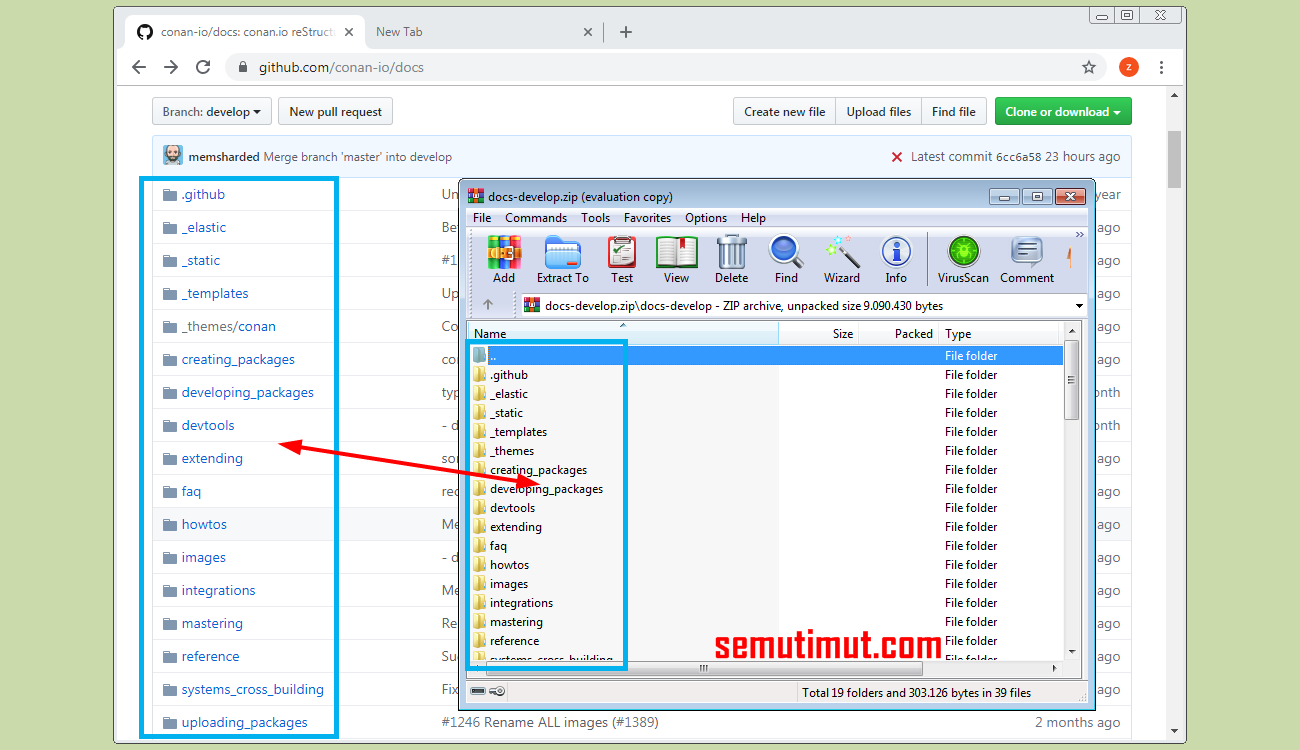This screenshot has height=750, width=1300.
Task: Click the Extract To icon
Action: point(562,259)
